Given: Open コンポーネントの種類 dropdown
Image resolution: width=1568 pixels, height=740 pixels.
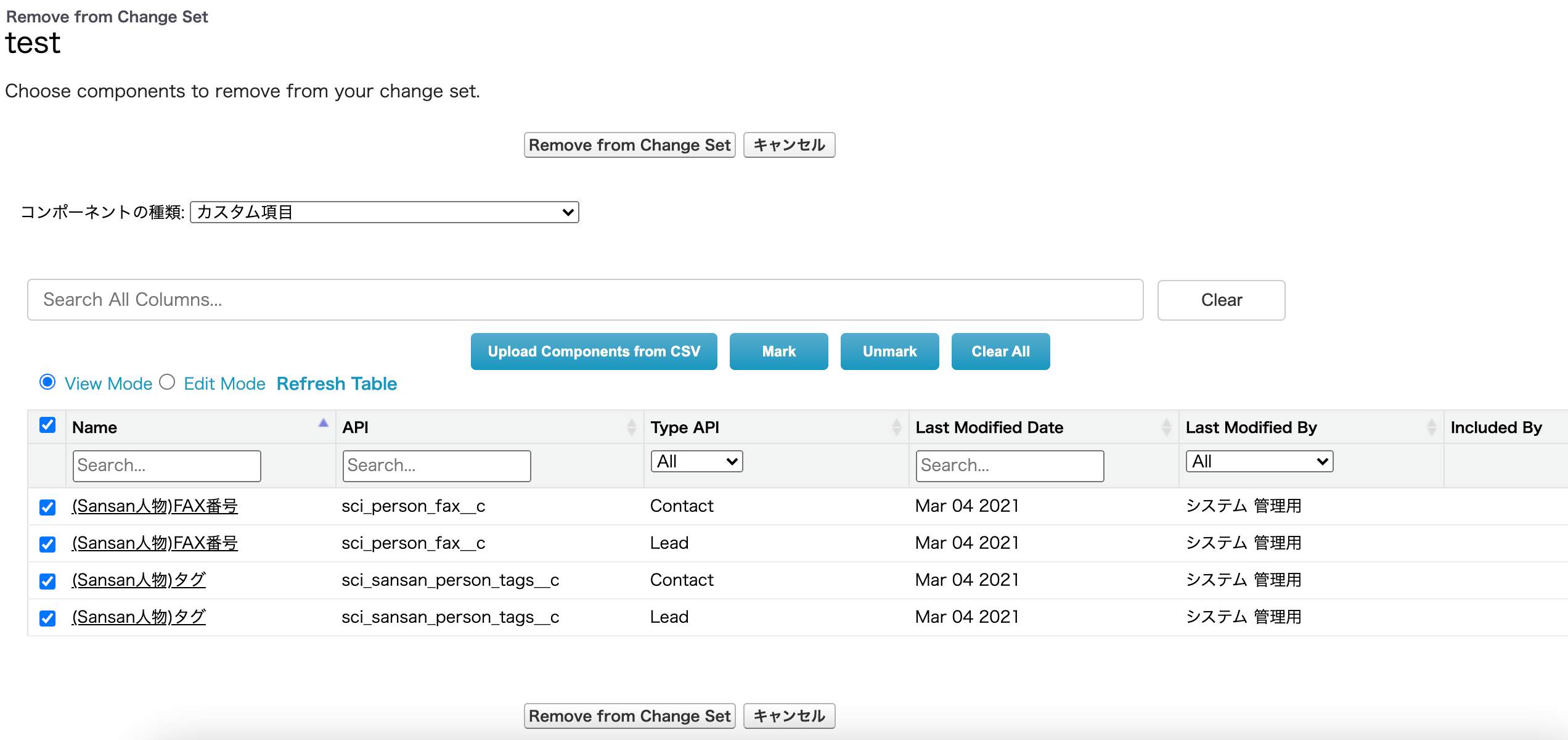Looking at the screenshot, I should (x=385, y=212).
